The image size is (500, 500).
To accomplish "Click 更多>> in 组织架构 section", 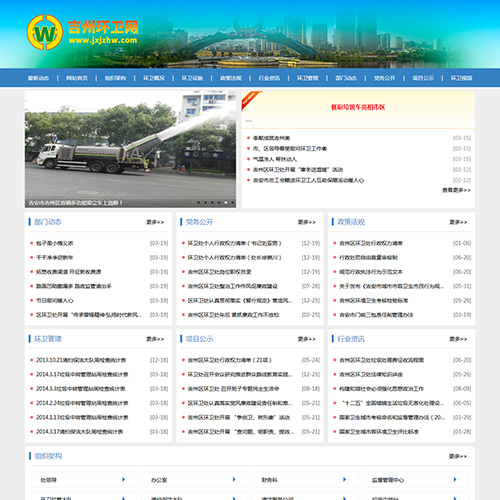I will tap(458, 456).
